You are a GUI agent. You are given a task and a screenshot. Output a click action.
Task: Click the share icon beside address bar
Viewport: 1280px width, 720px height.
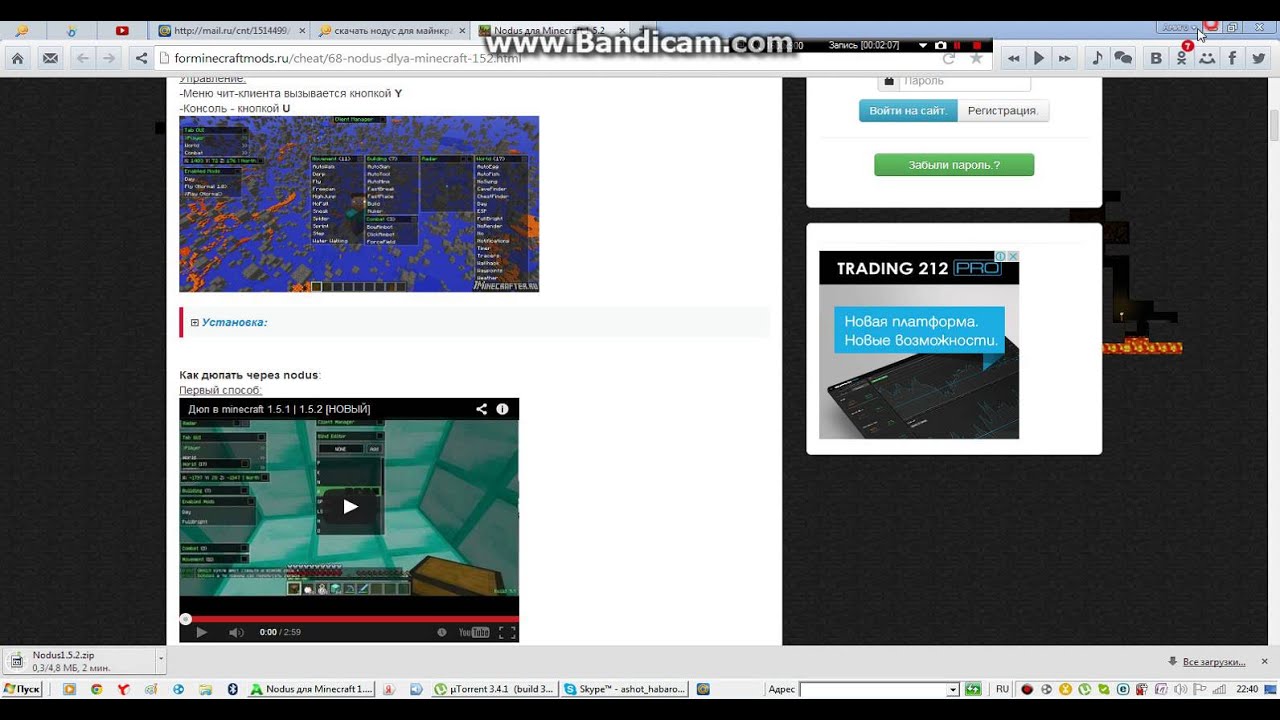coord(141,58)
